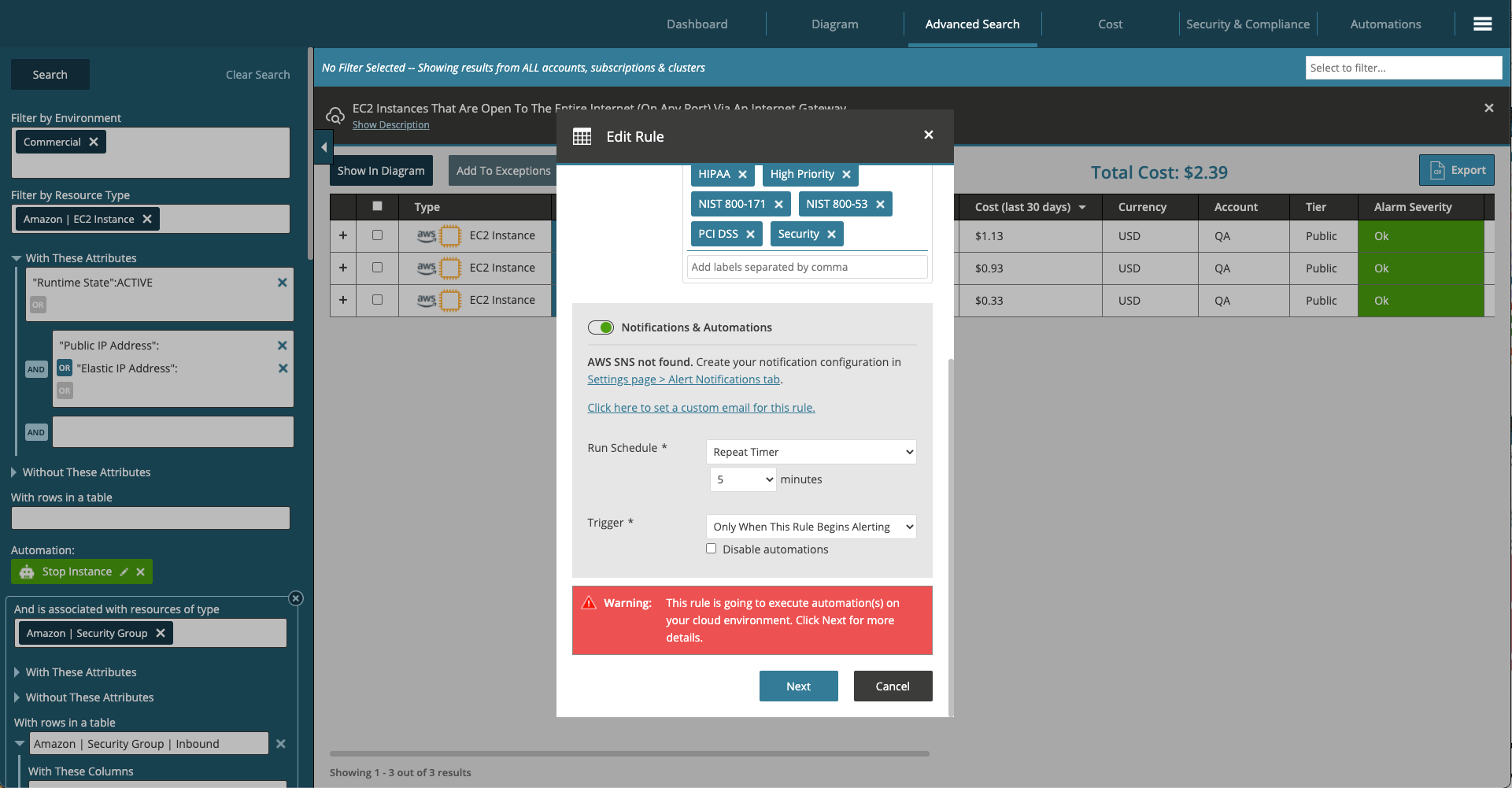Remove the HIPAA label
This screenshot has width=1512, height=788.
(742, 175)
